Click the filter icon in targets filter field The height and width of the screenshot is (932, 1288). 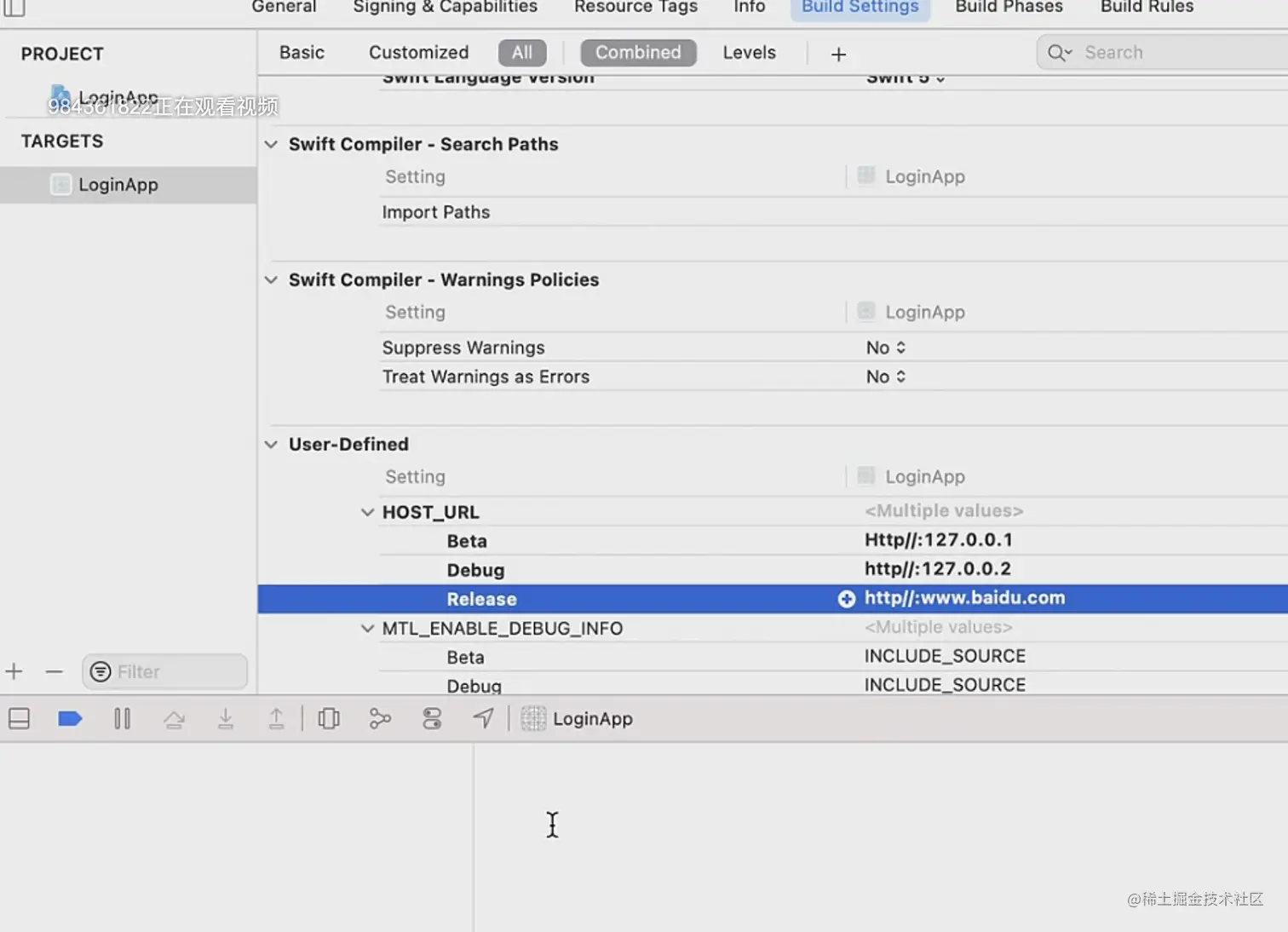[101, 671]
